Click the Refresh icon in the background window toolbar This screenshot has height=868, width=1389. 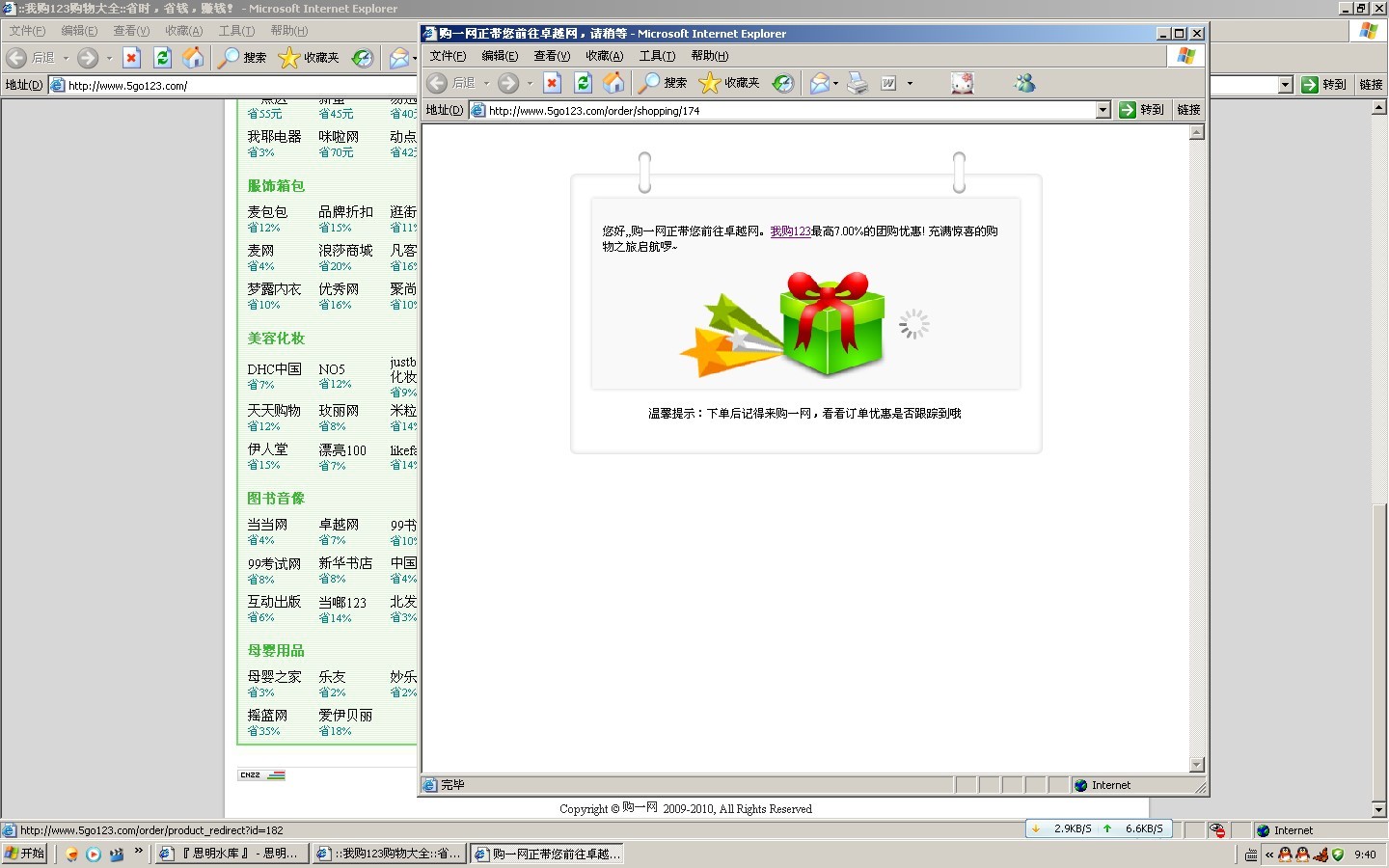[162, 58]
